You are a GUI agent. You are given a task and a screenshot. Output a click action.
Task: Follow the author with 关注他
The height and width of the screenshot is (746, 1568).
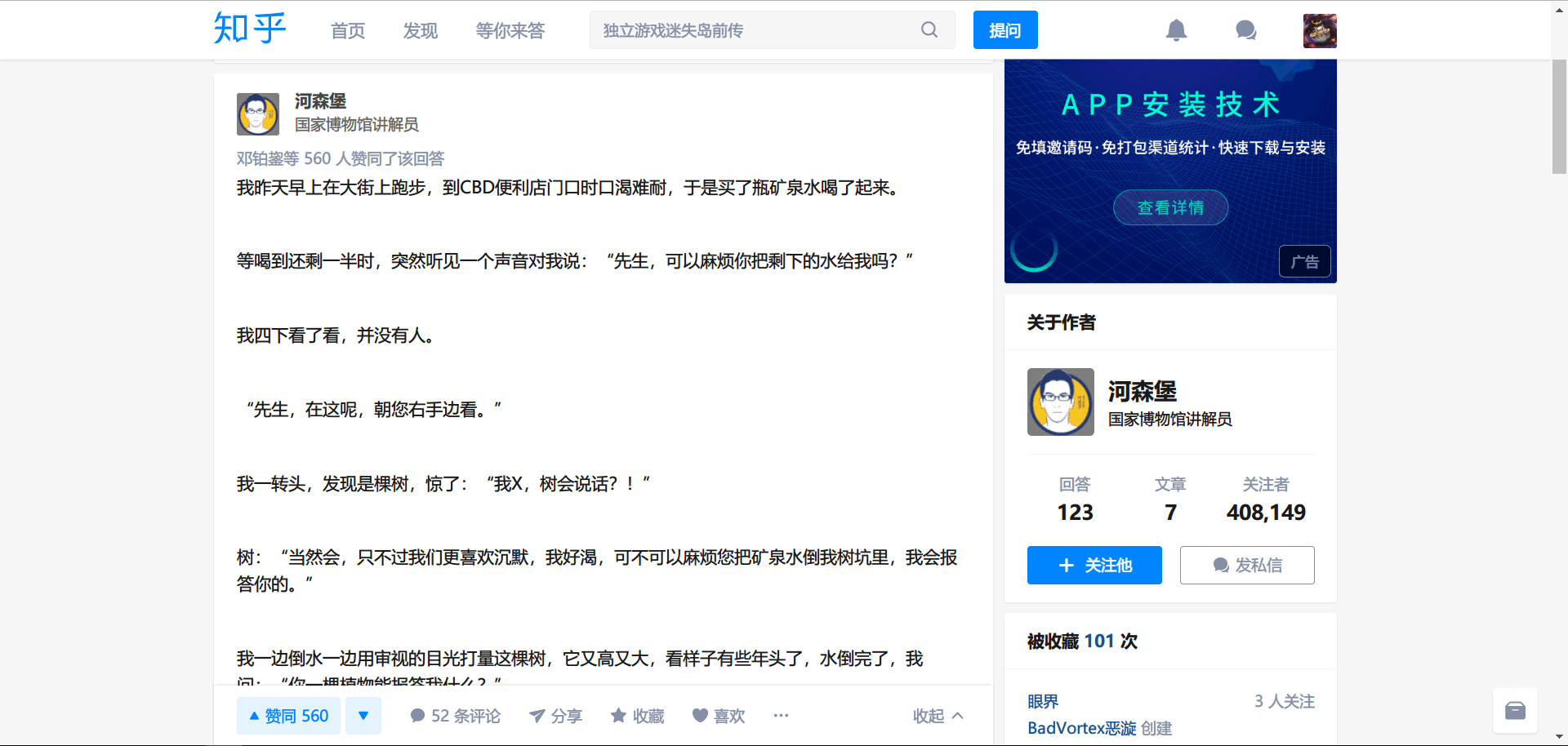click(1094, 565)
